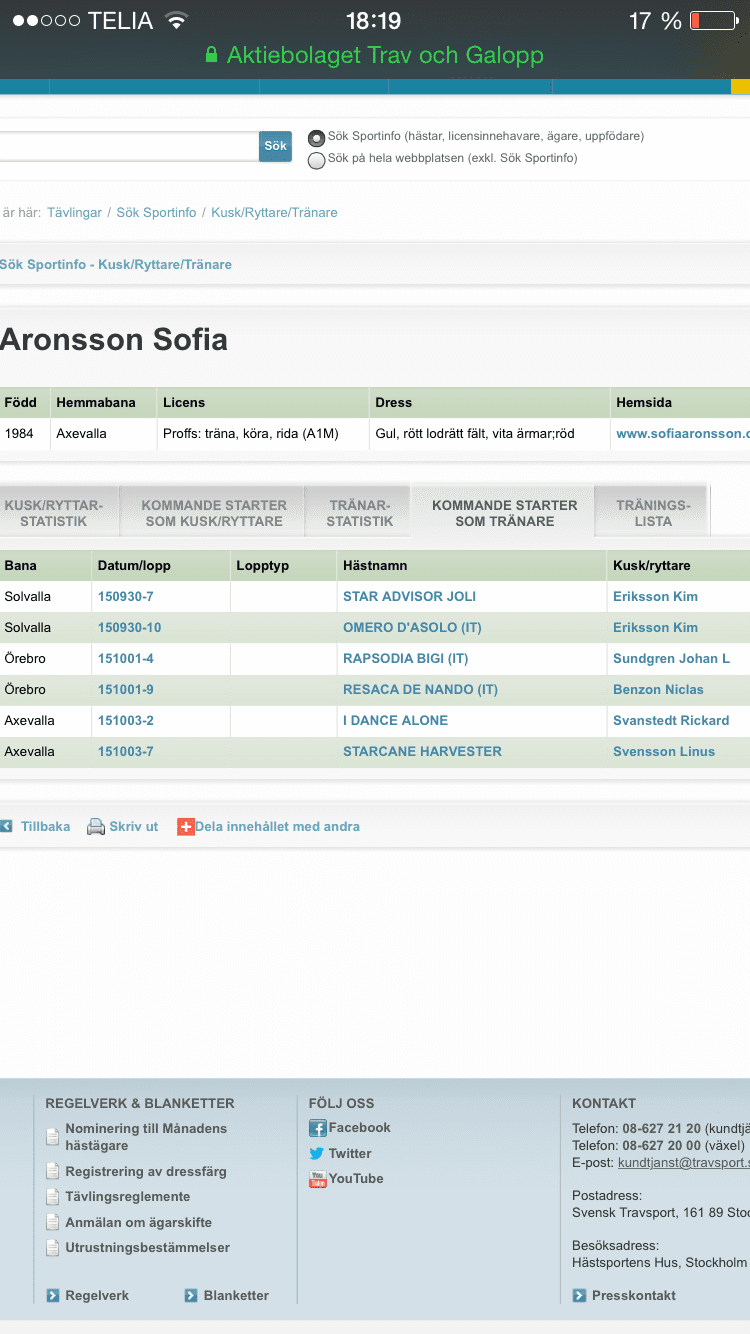Open driver Svensson Linus
The width and height of the screenshot is (750, 1334).
(x=664, y=752)
